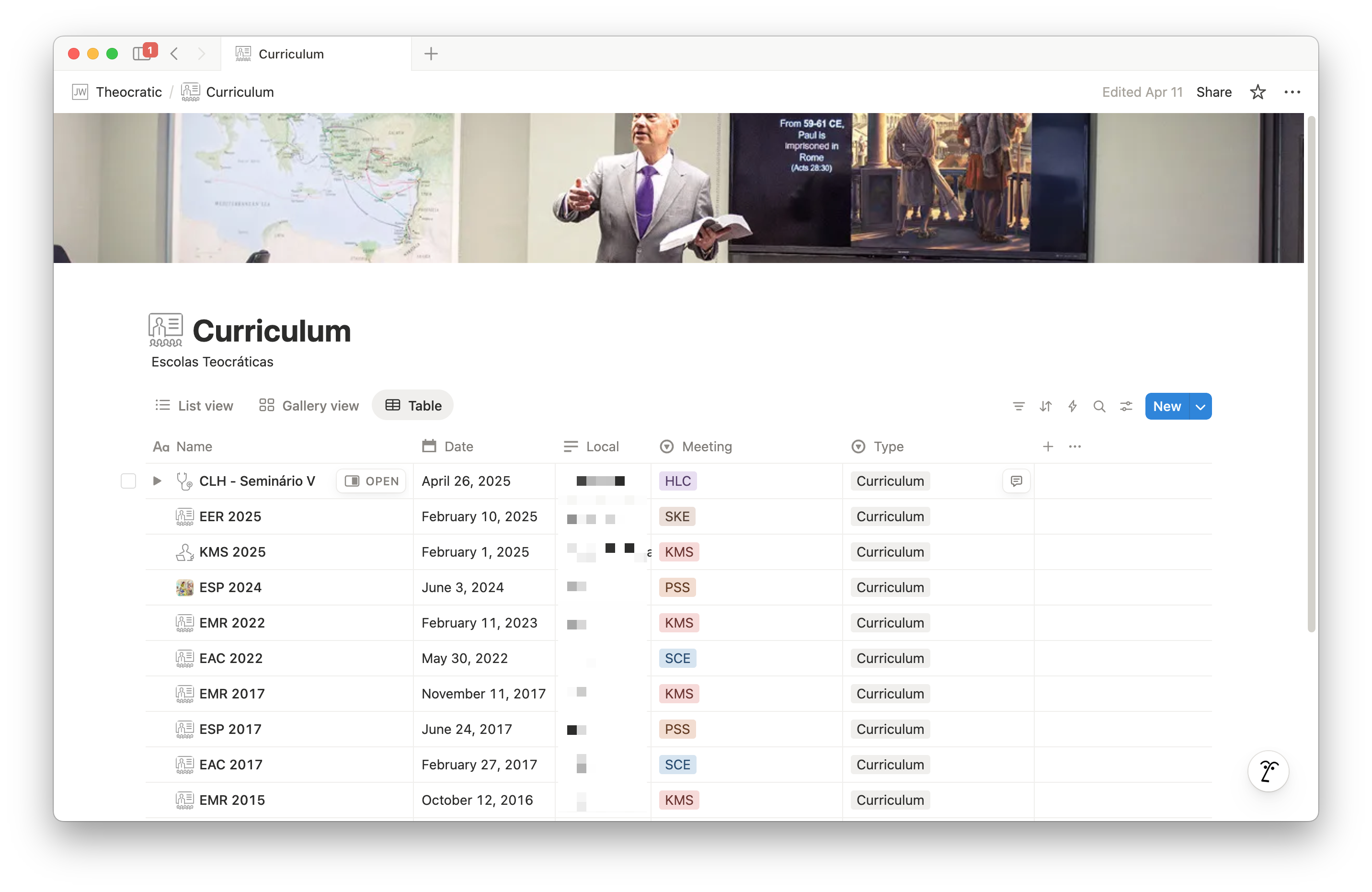The image size is (1372, 892).
Task: Click the OPEN button on CLH row
Action: [x=371, y=481]
